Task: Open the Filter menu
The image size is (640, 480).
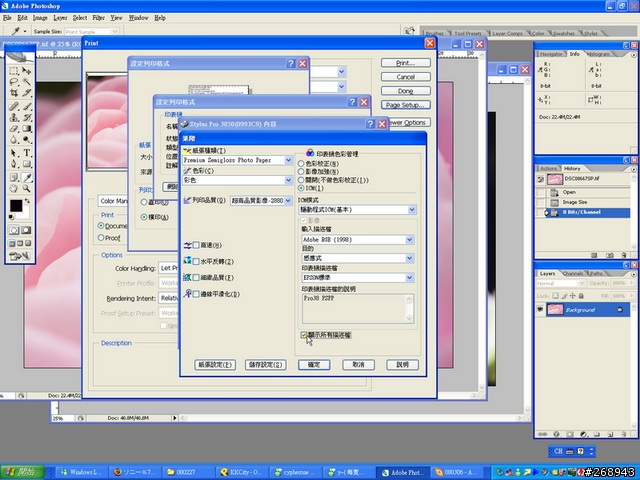Action: [x=98, y=18]
